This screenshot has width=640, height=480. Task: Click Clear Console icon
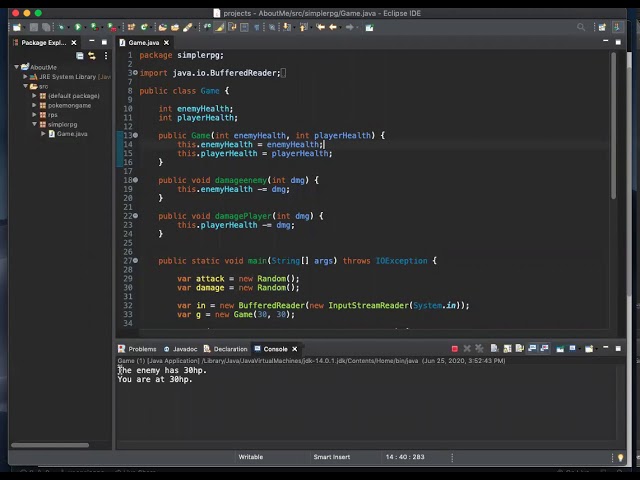[x=494, y=349]
